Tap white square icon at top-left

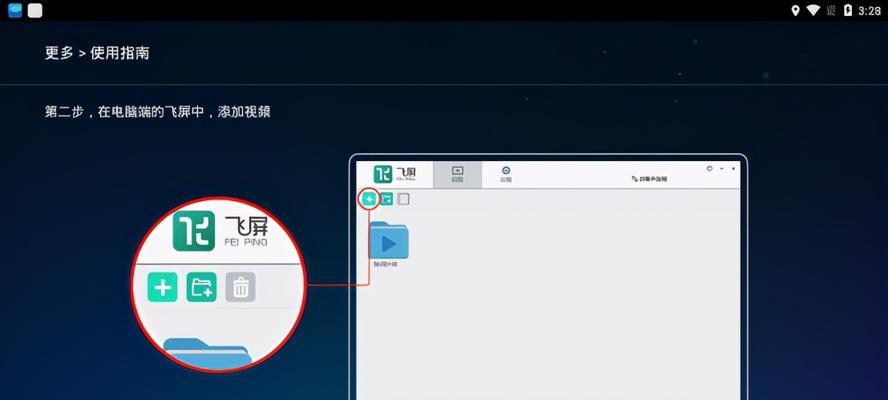pyautogui.click(x=35, y=10)
